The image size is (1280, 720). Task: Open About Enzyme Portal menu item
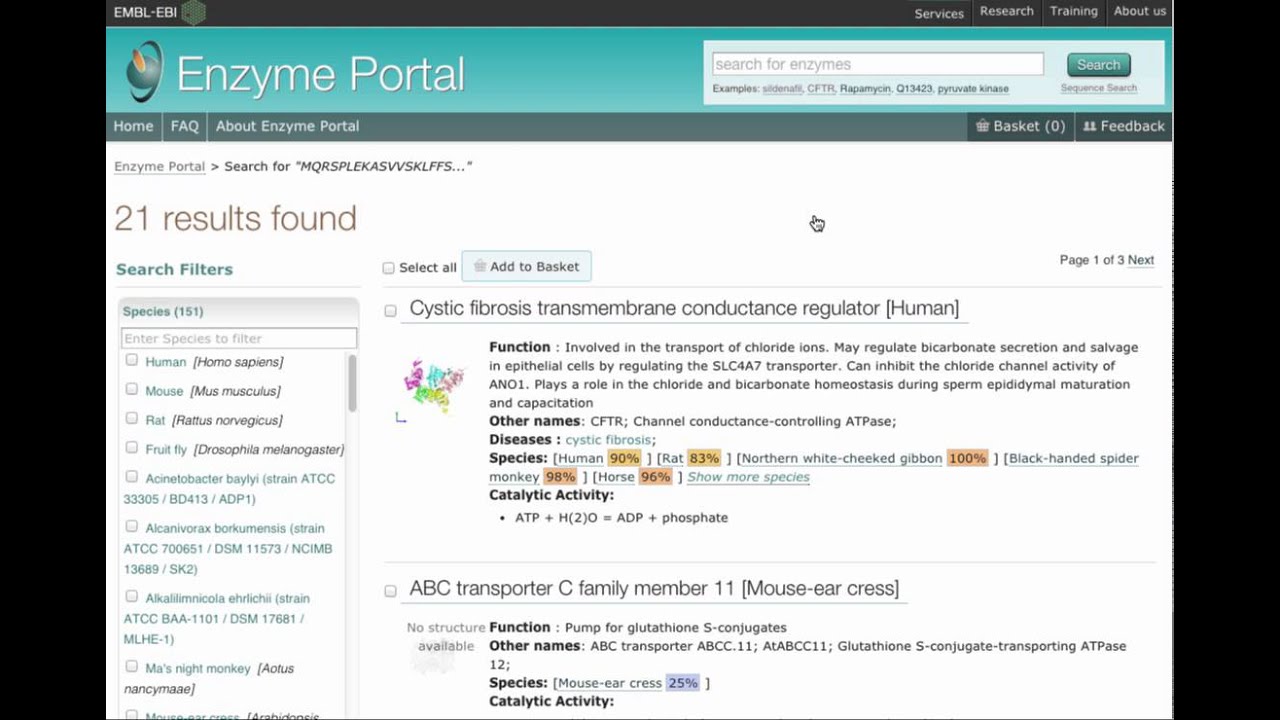coord(287,126)
